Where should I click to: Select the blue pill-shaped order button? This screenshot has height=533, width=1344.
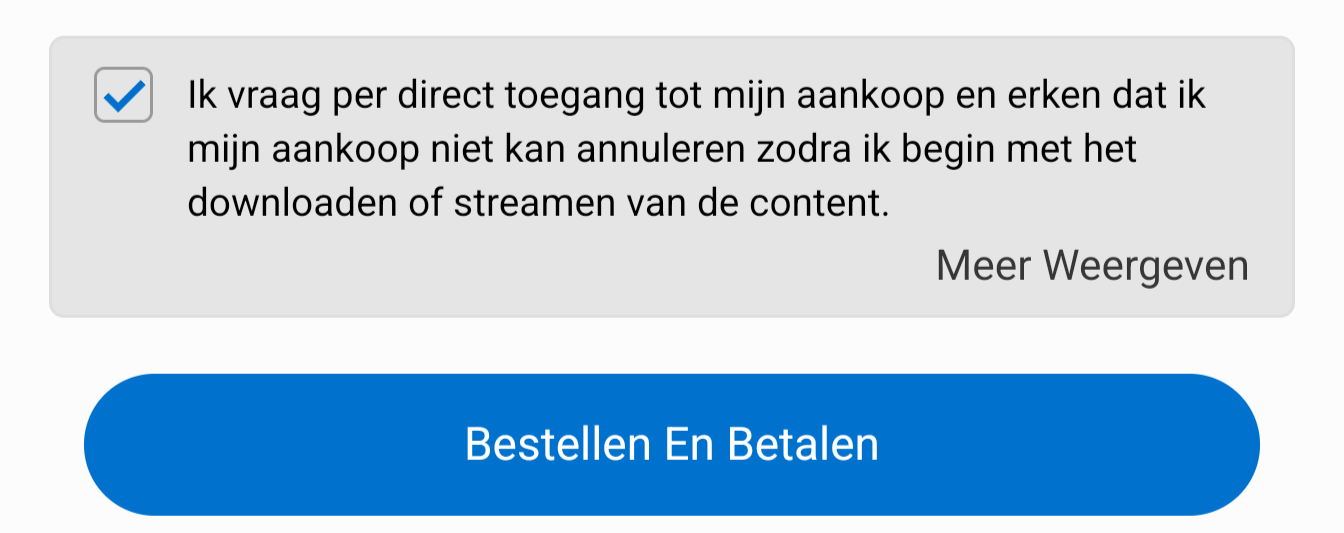click(672, 445)
